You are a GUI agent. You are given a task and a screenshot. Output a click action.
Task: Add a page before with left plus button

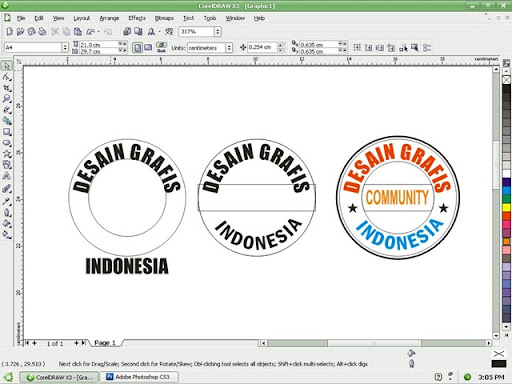(x=35, y=343)
